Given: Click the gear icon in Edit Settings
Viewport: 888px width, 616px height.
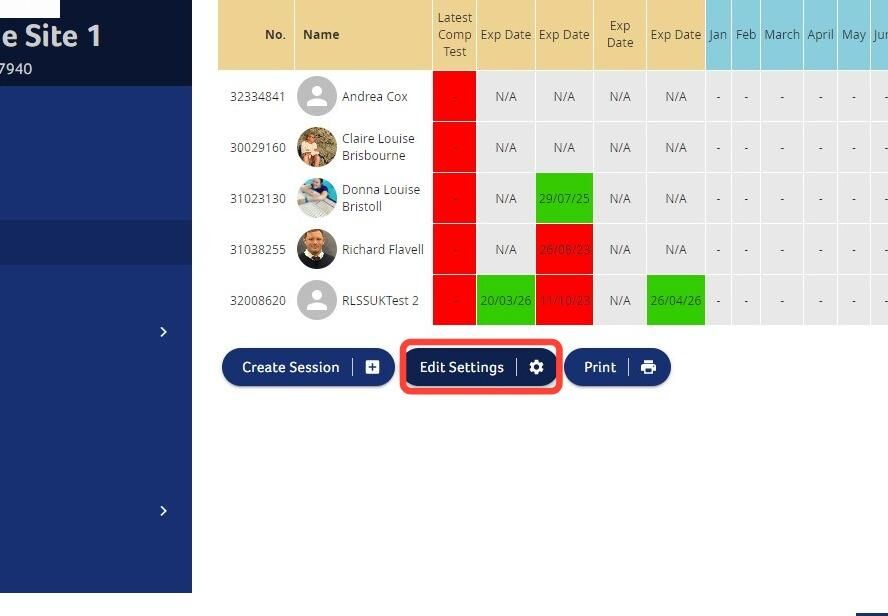Looking at the screenshot, I should (x=536, y=367).
